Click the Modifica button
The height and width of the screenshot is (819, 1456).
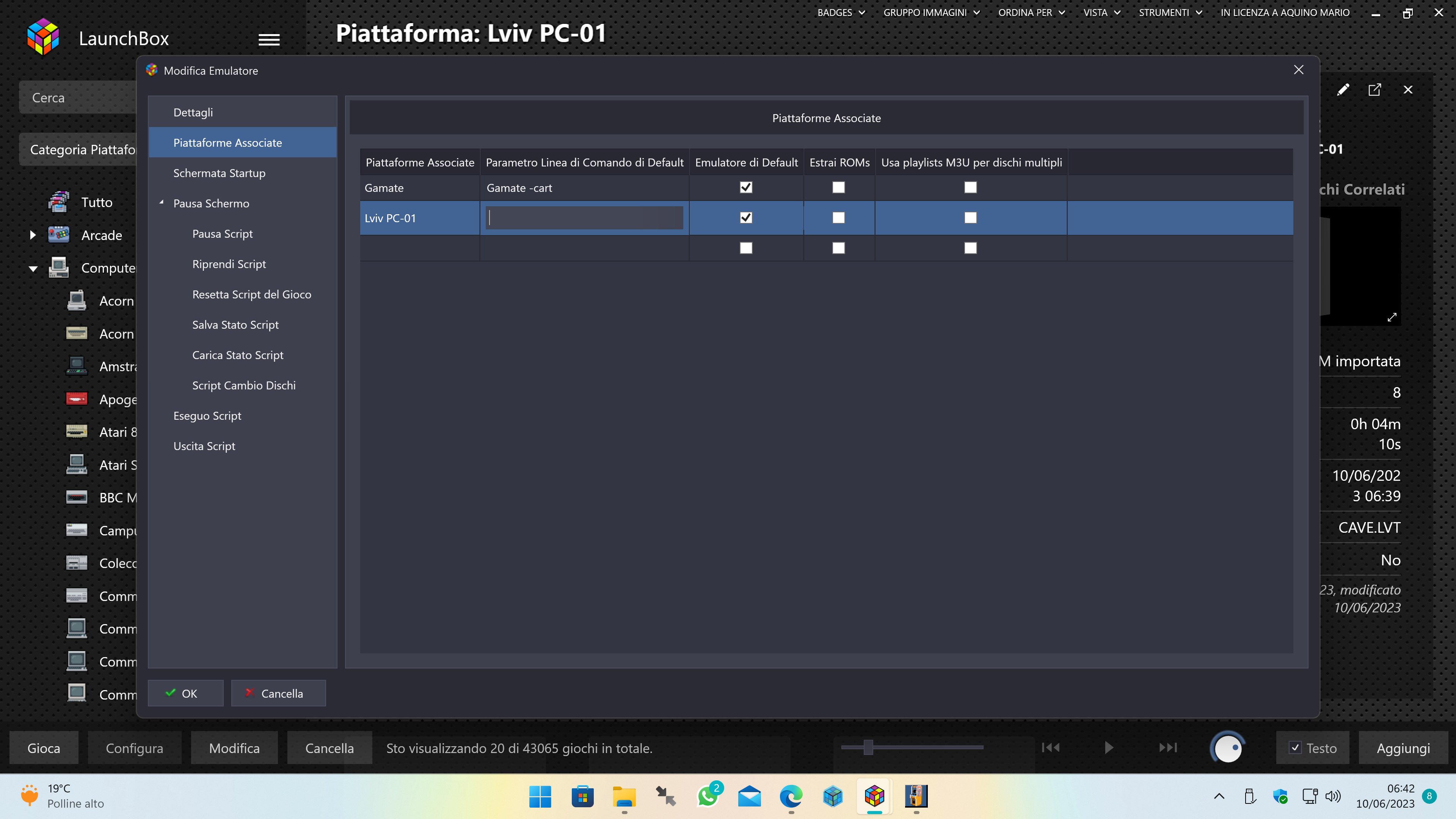[234, 748]
